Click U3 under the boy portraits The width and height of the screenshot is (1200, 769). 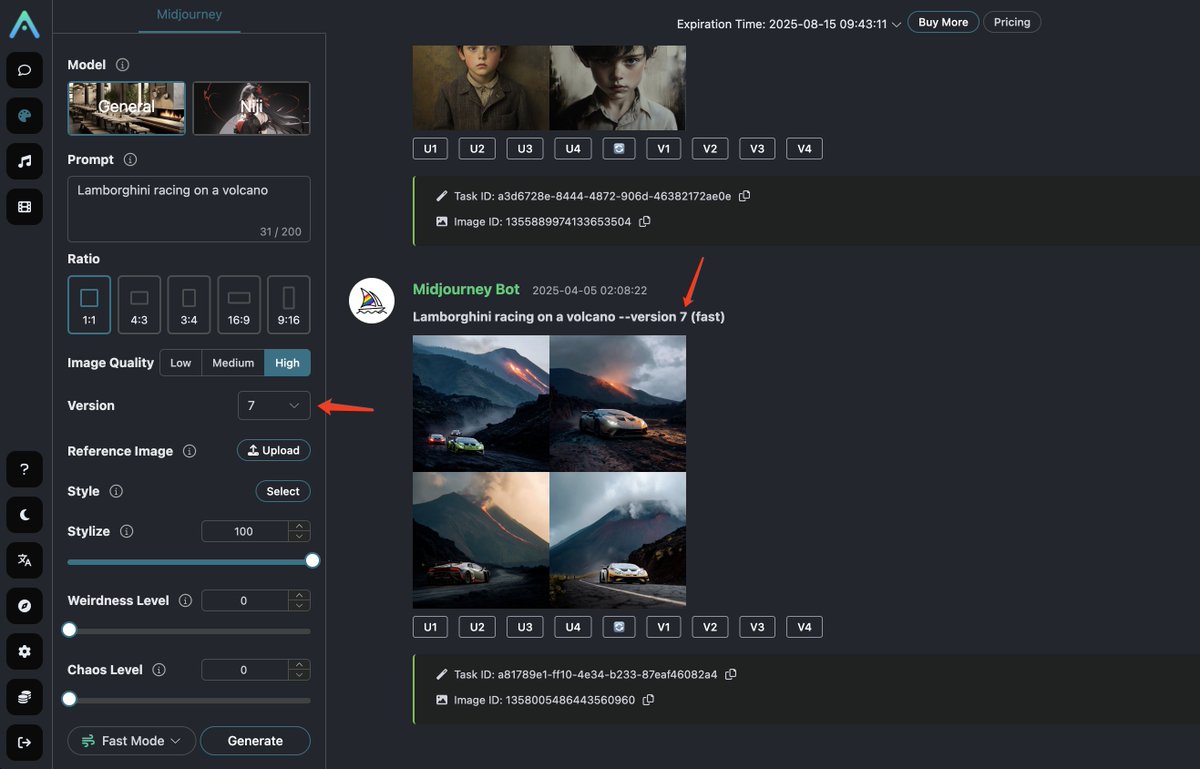525,149
